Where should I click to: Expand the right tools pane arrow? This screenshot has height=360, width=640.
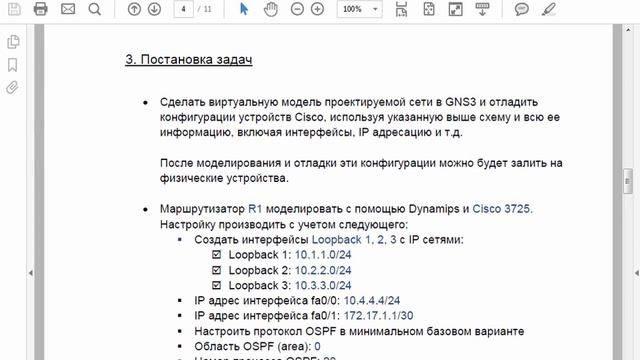tap(636, 273)
